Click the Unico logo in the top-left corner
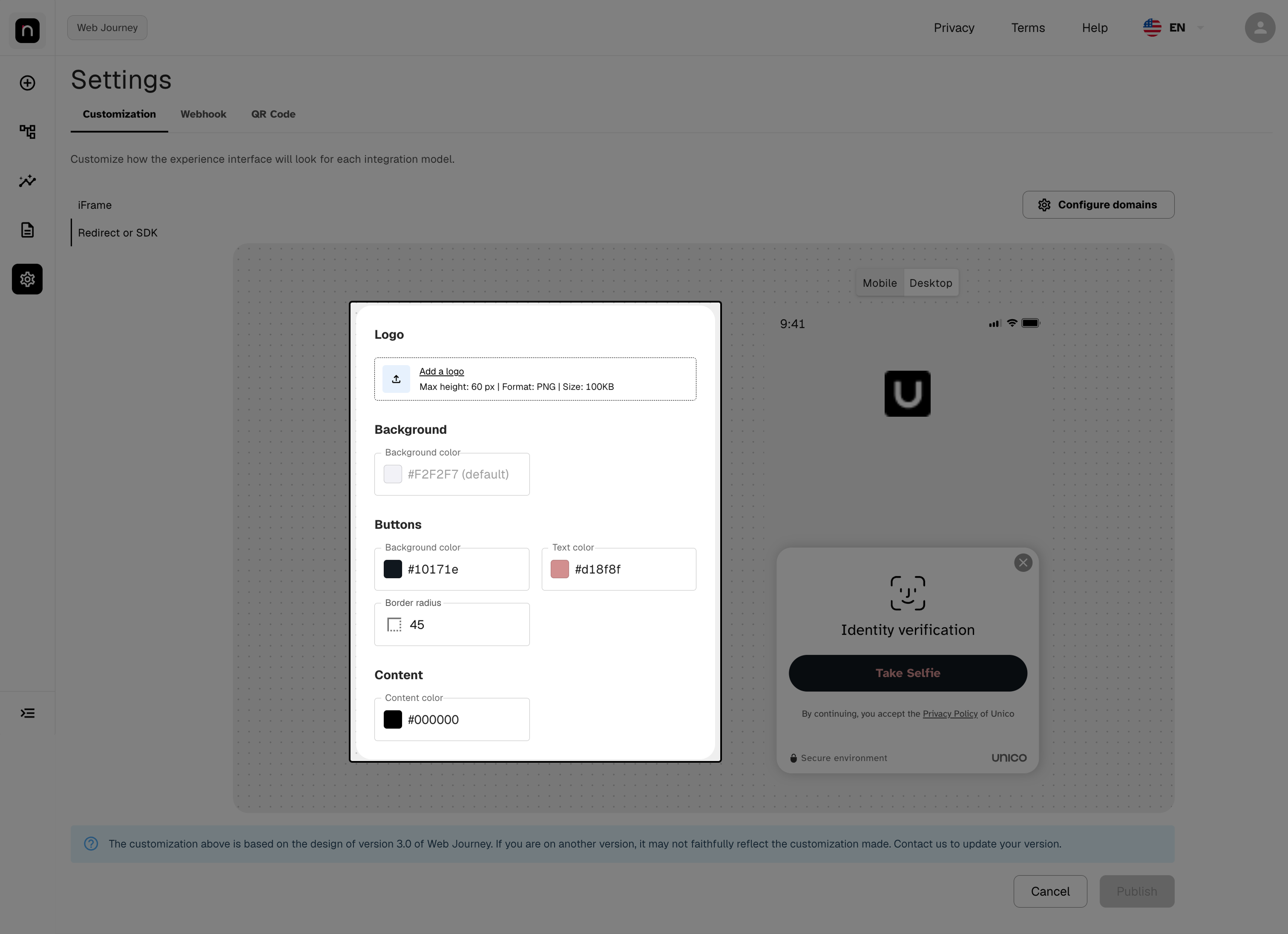Viewport: 1288px width, 934px height. (27, 30)
